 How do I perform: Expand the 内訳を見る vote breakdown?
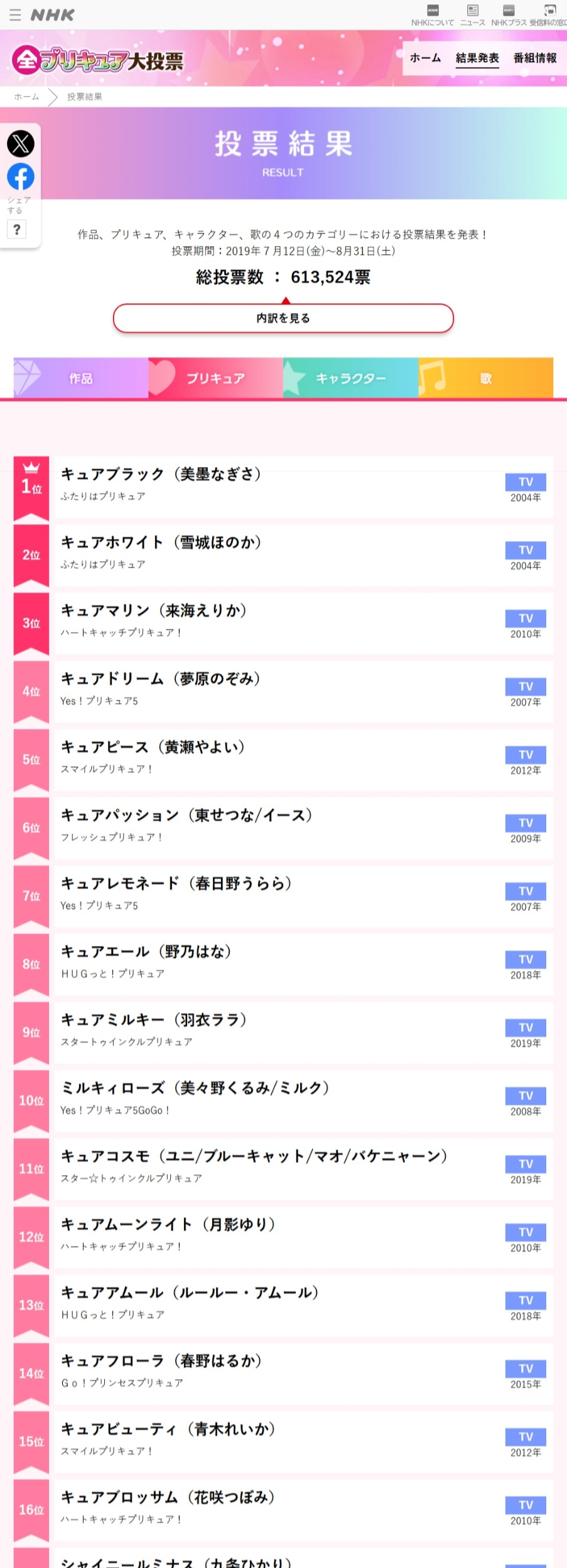point(283,318)
